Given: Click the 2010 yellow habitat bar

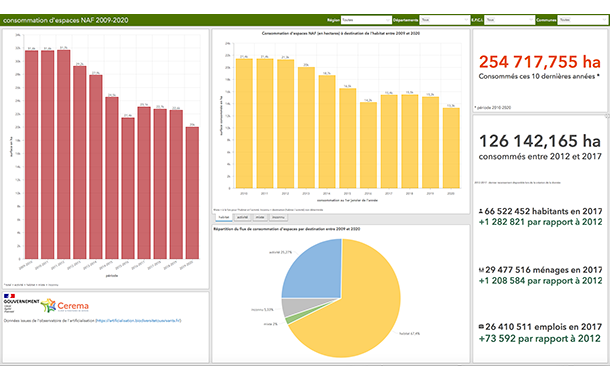Looking at the screenshot, I should point(244,124).
